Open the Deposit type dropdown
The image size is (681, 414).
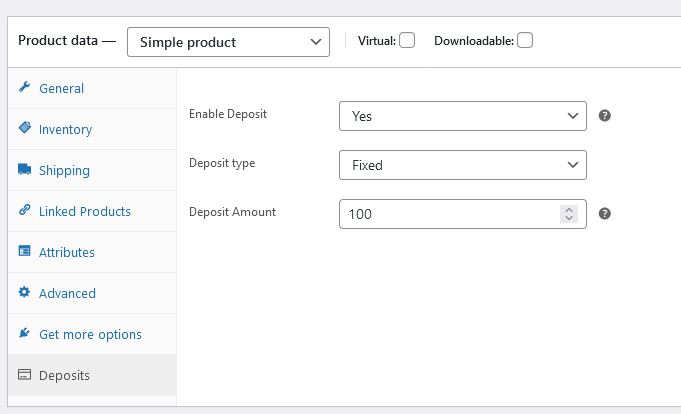pos(463,165)
